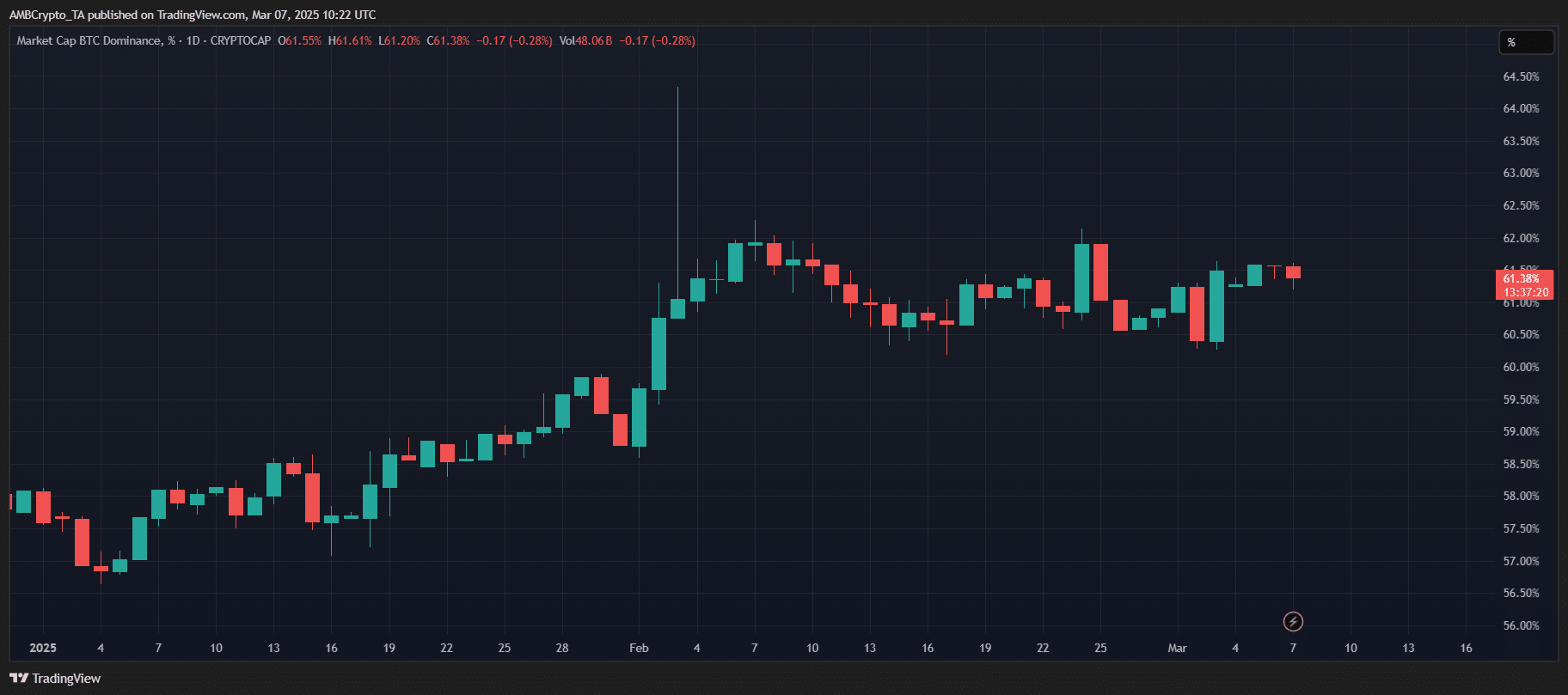Toggle the percent scale button
1568x695 pixels.
coord(1526,42)
